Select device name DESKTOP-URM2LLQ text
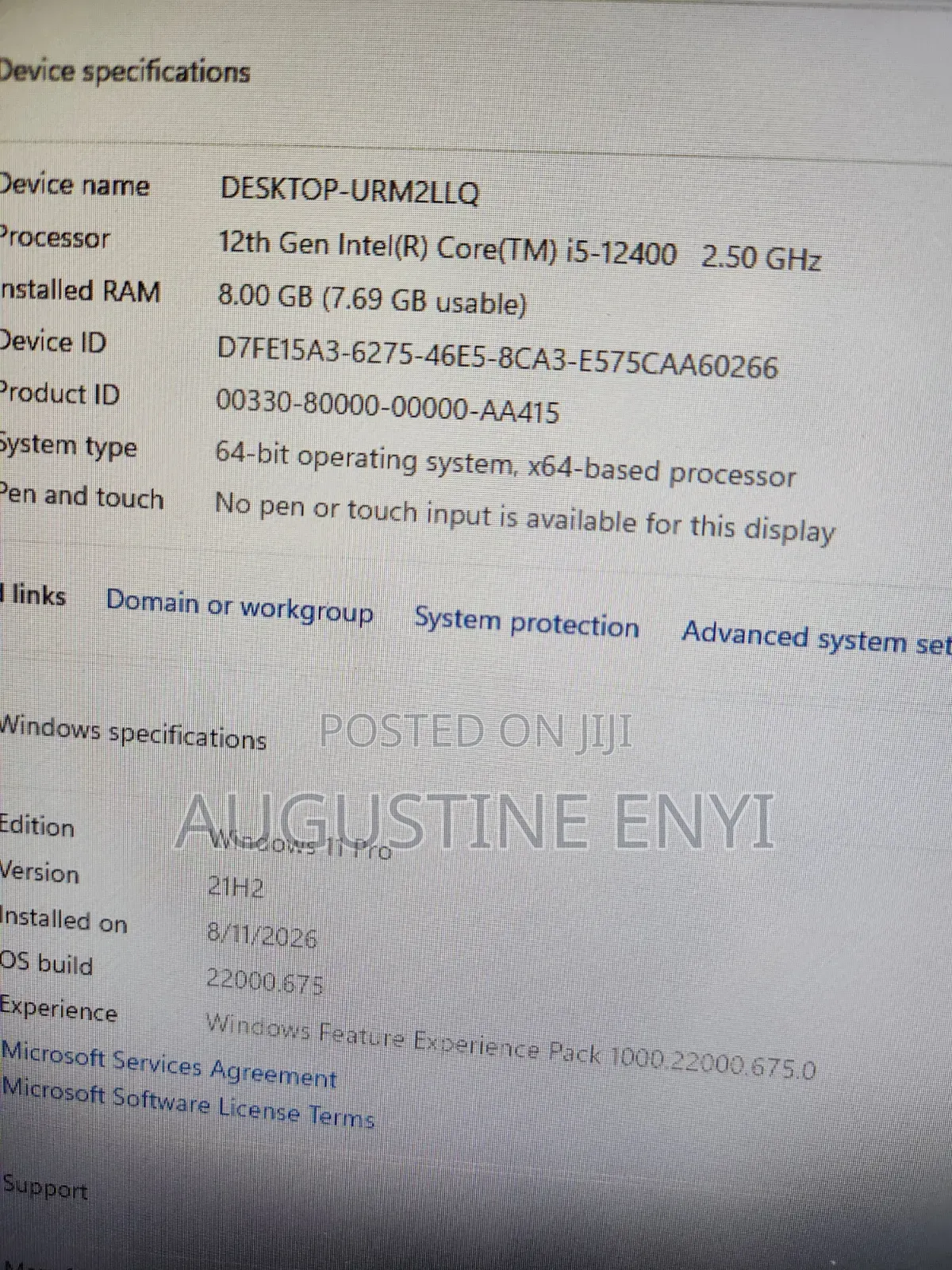 (349, 190)
